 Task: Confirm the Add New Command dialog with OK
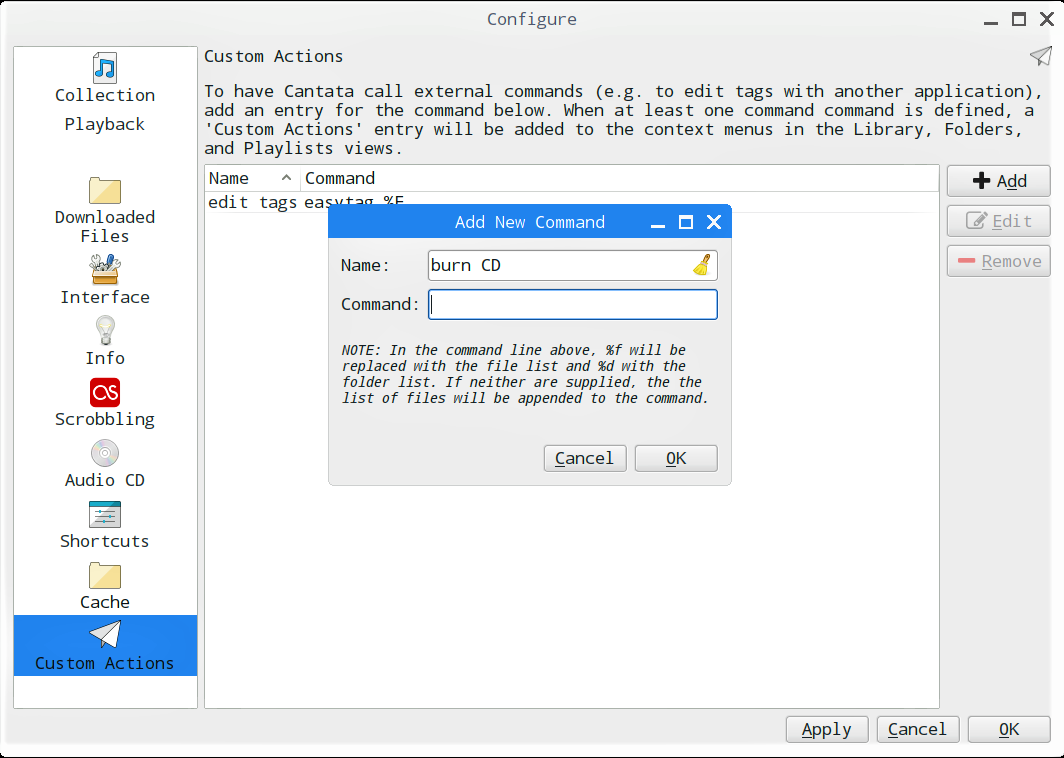click(x=676, y=458)
